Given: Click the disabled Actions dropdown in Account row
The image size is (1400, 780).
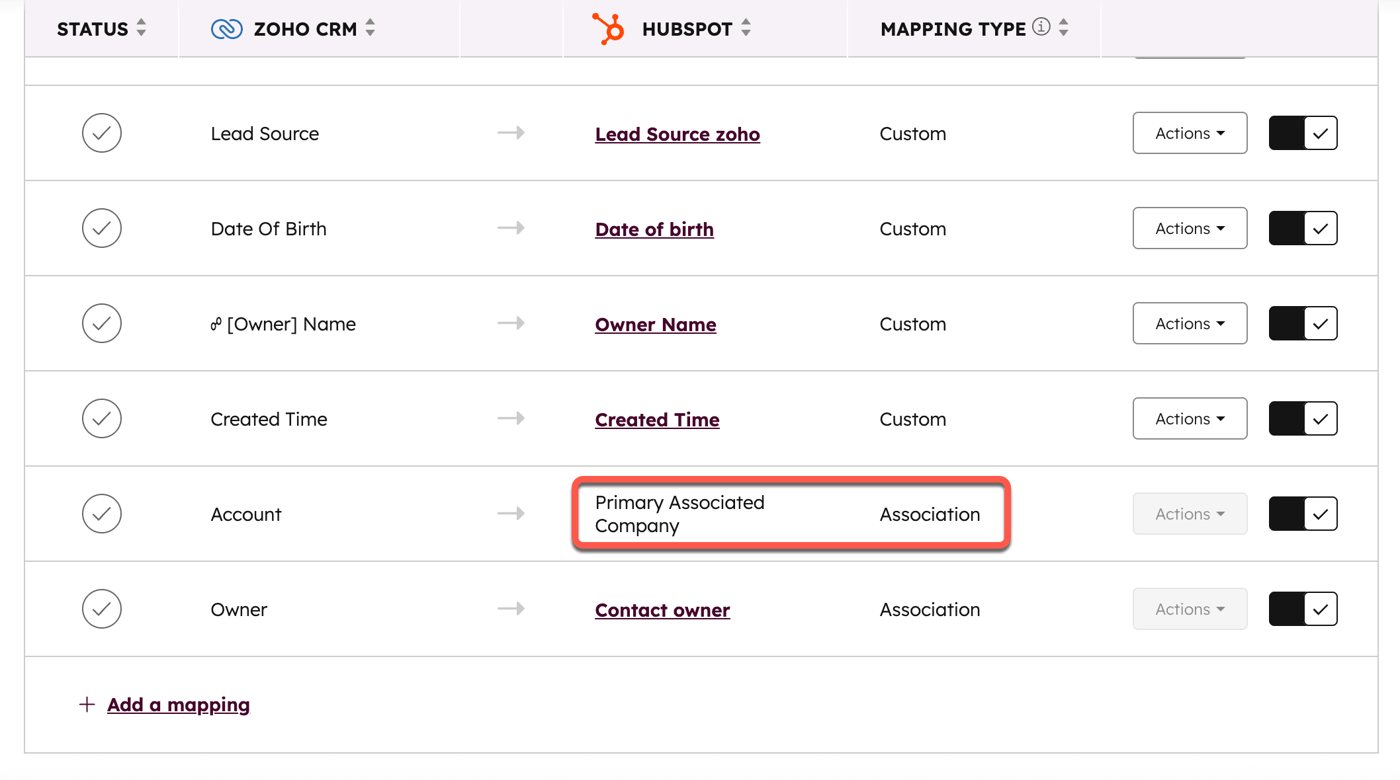Looking at the screenshot, I should (x=1190, y=513).
